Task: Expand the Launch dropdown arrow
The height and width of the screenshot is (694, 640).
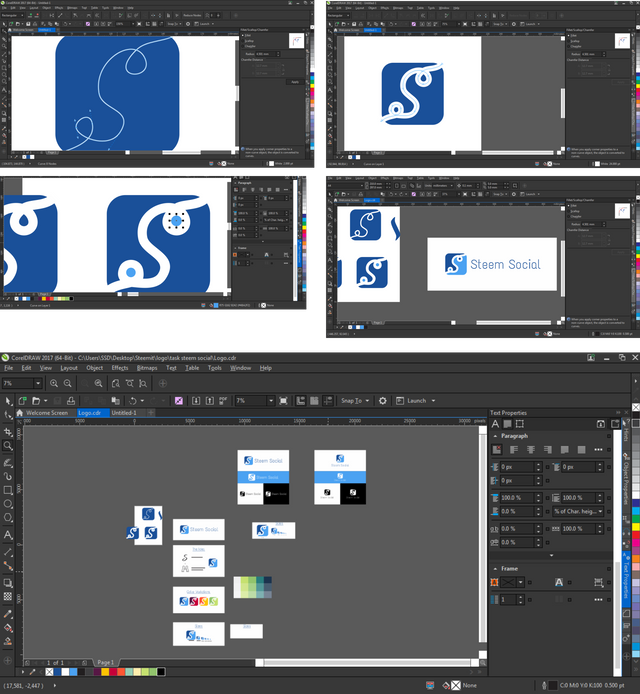Action: tap(433, 401)
